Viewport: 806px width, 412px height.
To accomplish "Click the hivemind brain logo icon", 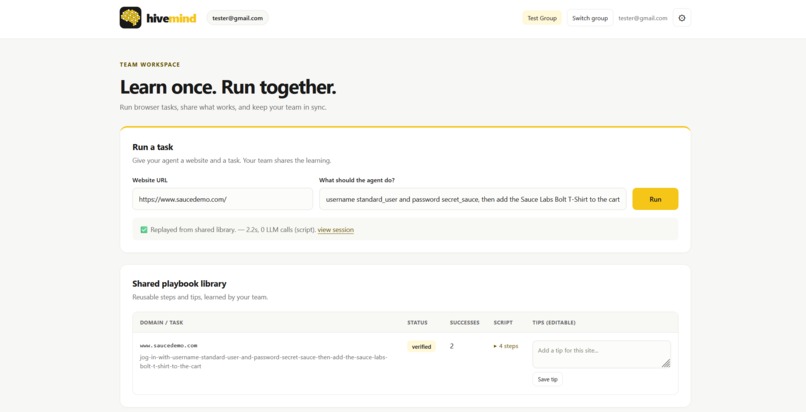I will click(131, 18).
